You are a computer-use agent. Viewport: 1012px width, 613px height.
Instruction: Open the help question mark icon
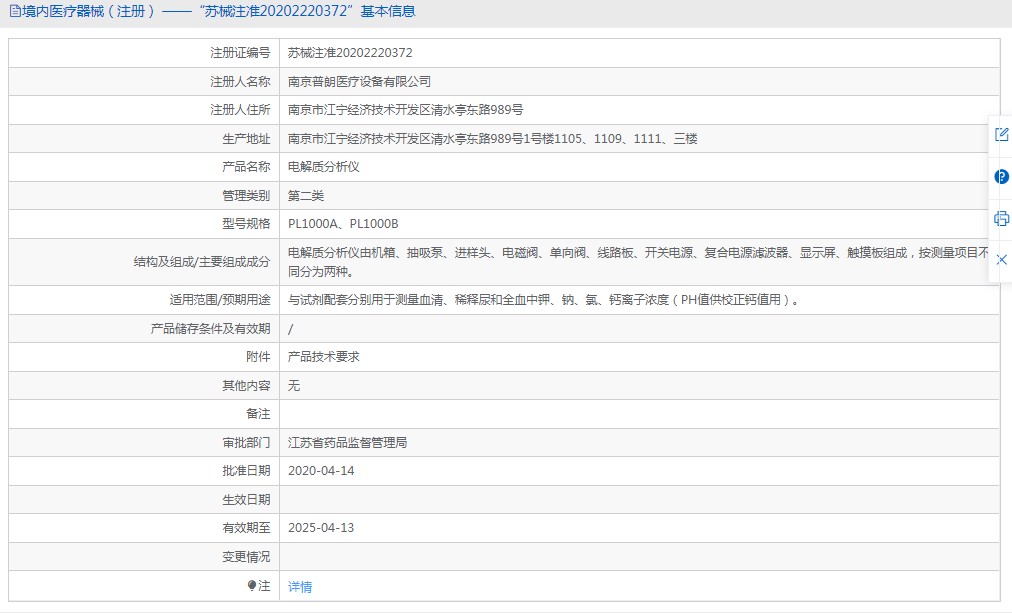[x=1001, y=177]
